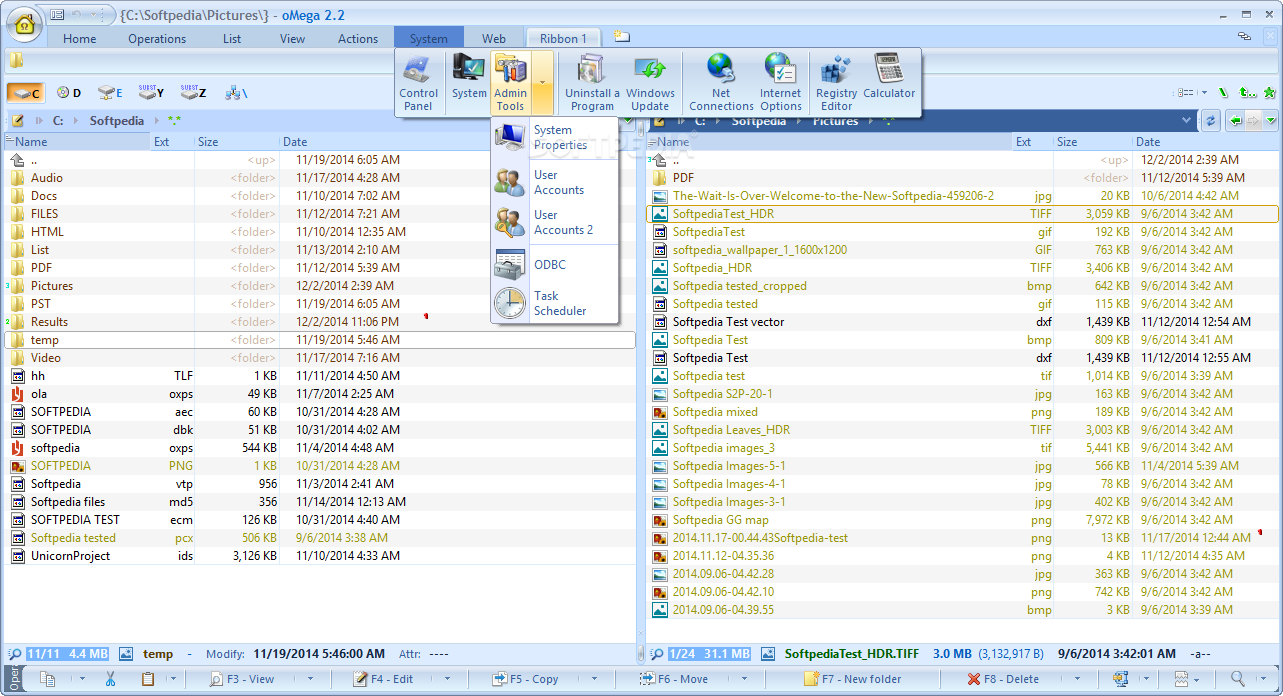Image resolution: width=1283 pixels, height=696 pixels.
Task: Choose System Properties from Admin Tools menu
Action: pos(554,137)
